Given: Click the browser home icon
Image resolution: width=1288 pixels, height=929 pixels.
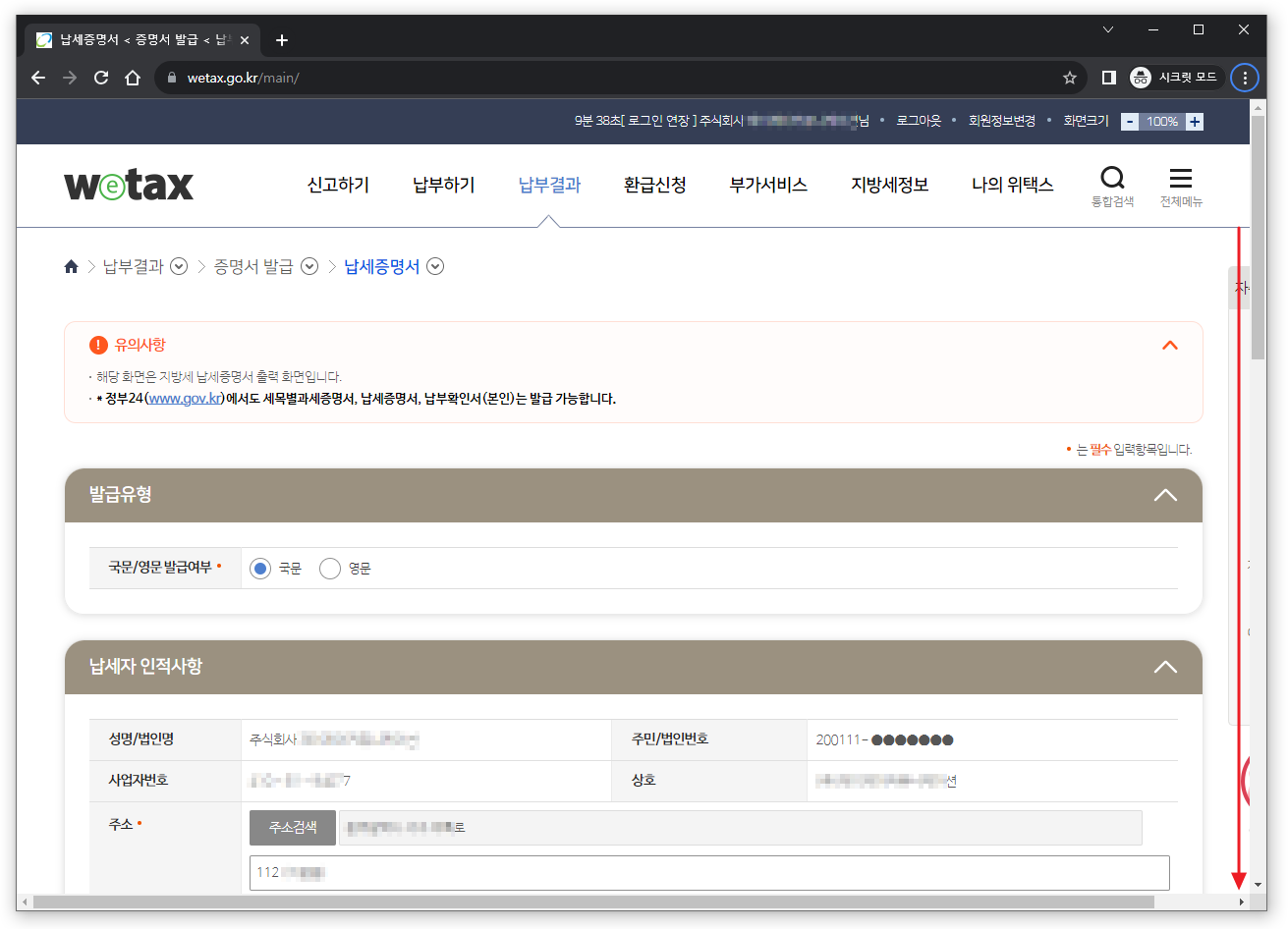Looking at the screenshot, I should [x=133, y=78].
